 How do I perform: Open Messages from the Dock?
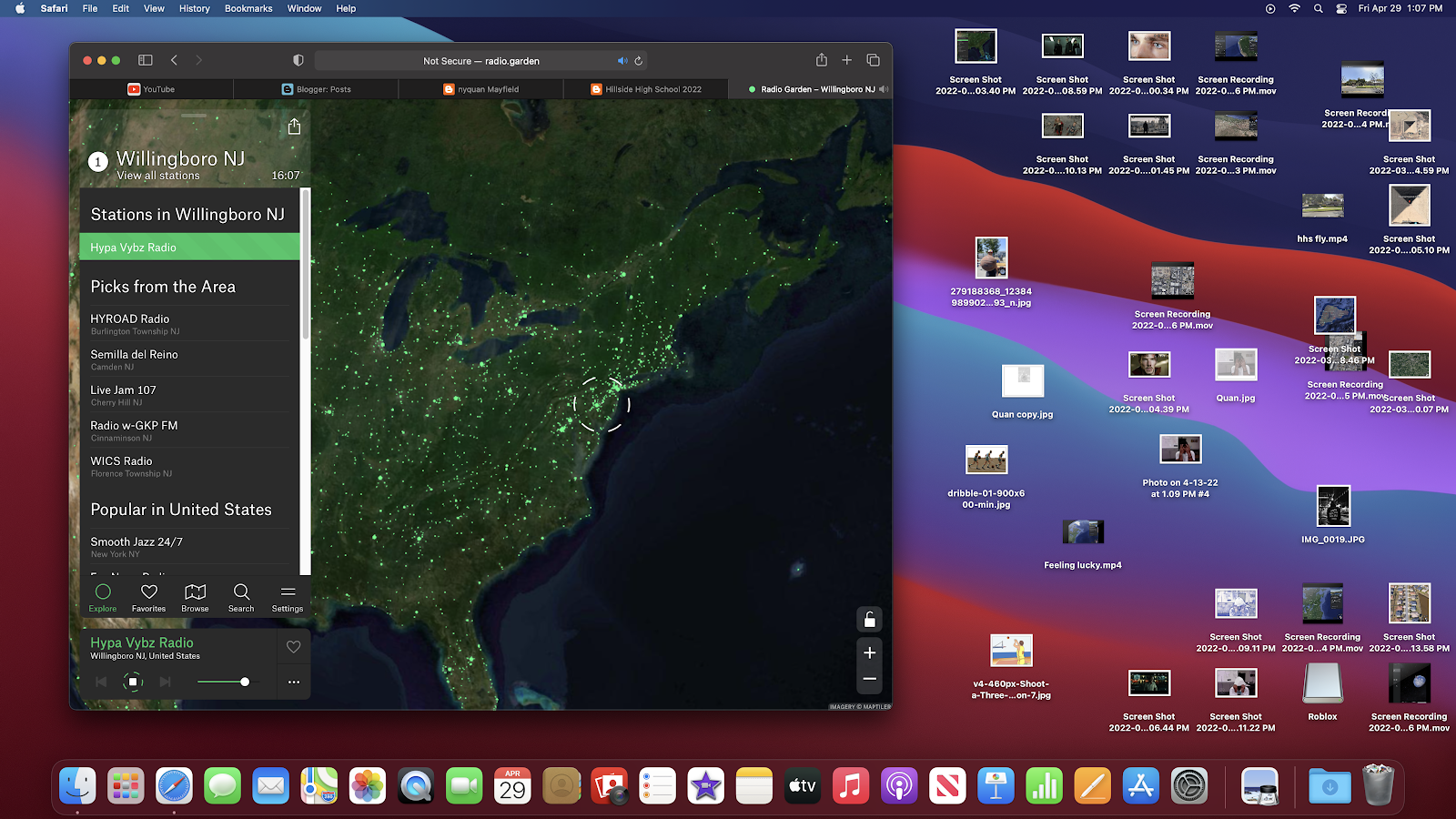click(x=222, y=786)
